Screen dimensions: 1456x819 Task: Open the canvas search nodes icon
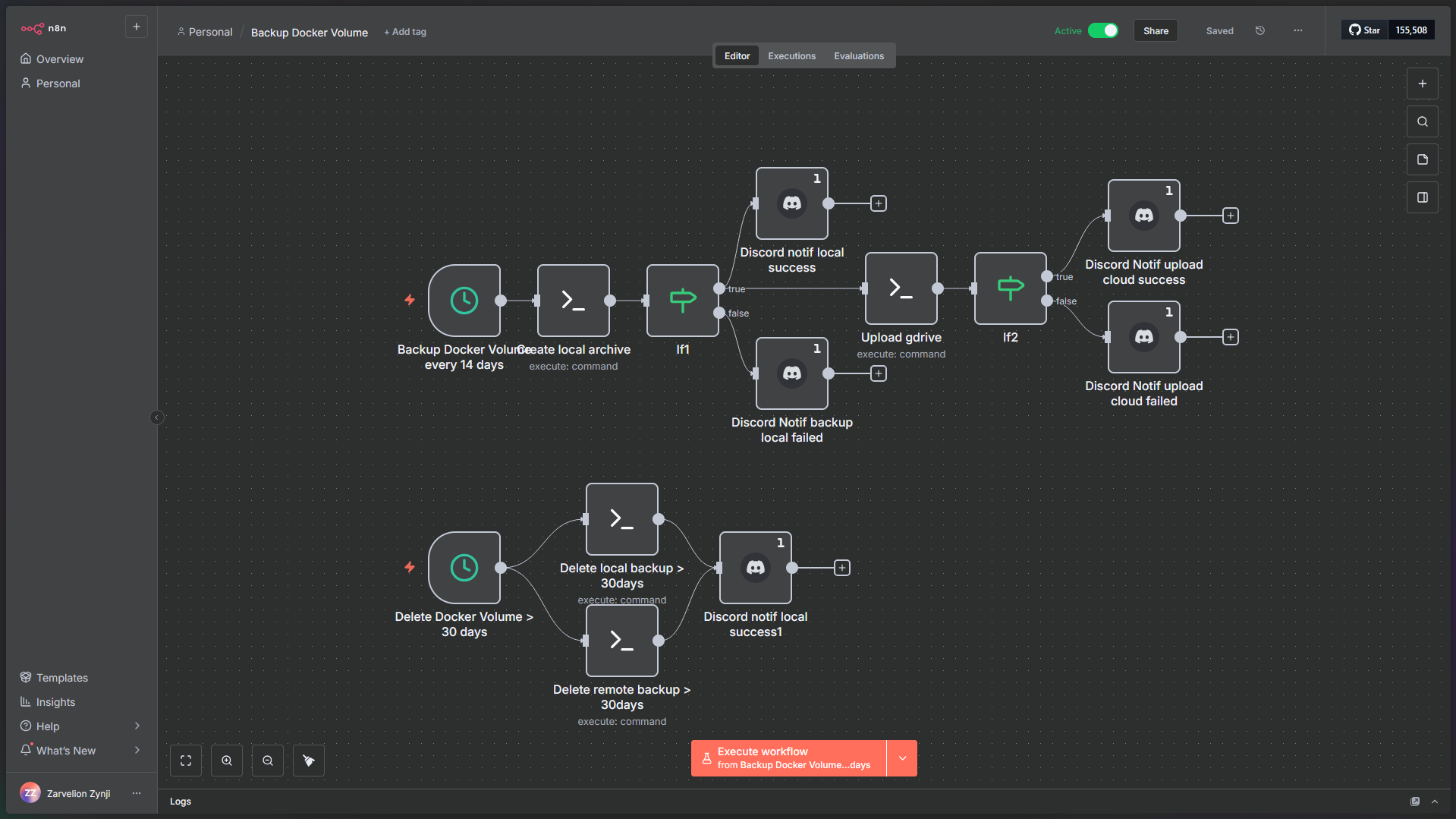click(1423, 121)
